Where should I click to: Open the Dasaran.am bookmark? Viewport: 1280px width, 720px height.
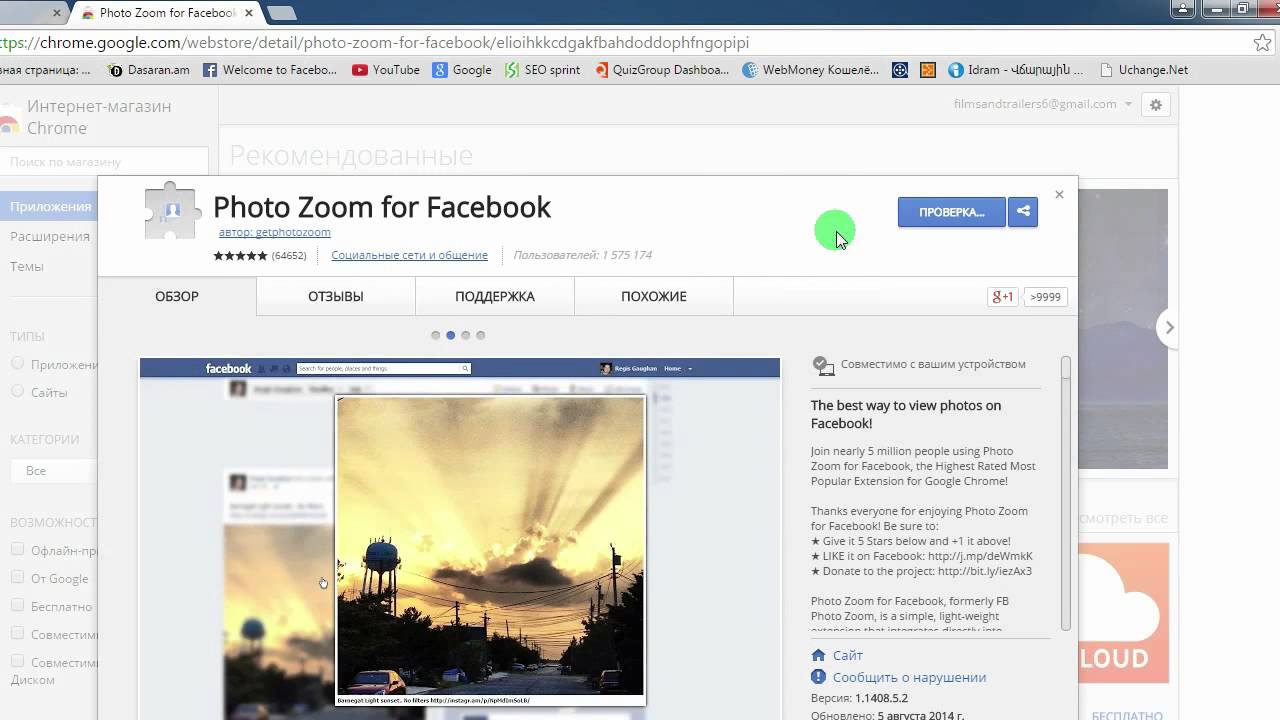coord(149,70)
